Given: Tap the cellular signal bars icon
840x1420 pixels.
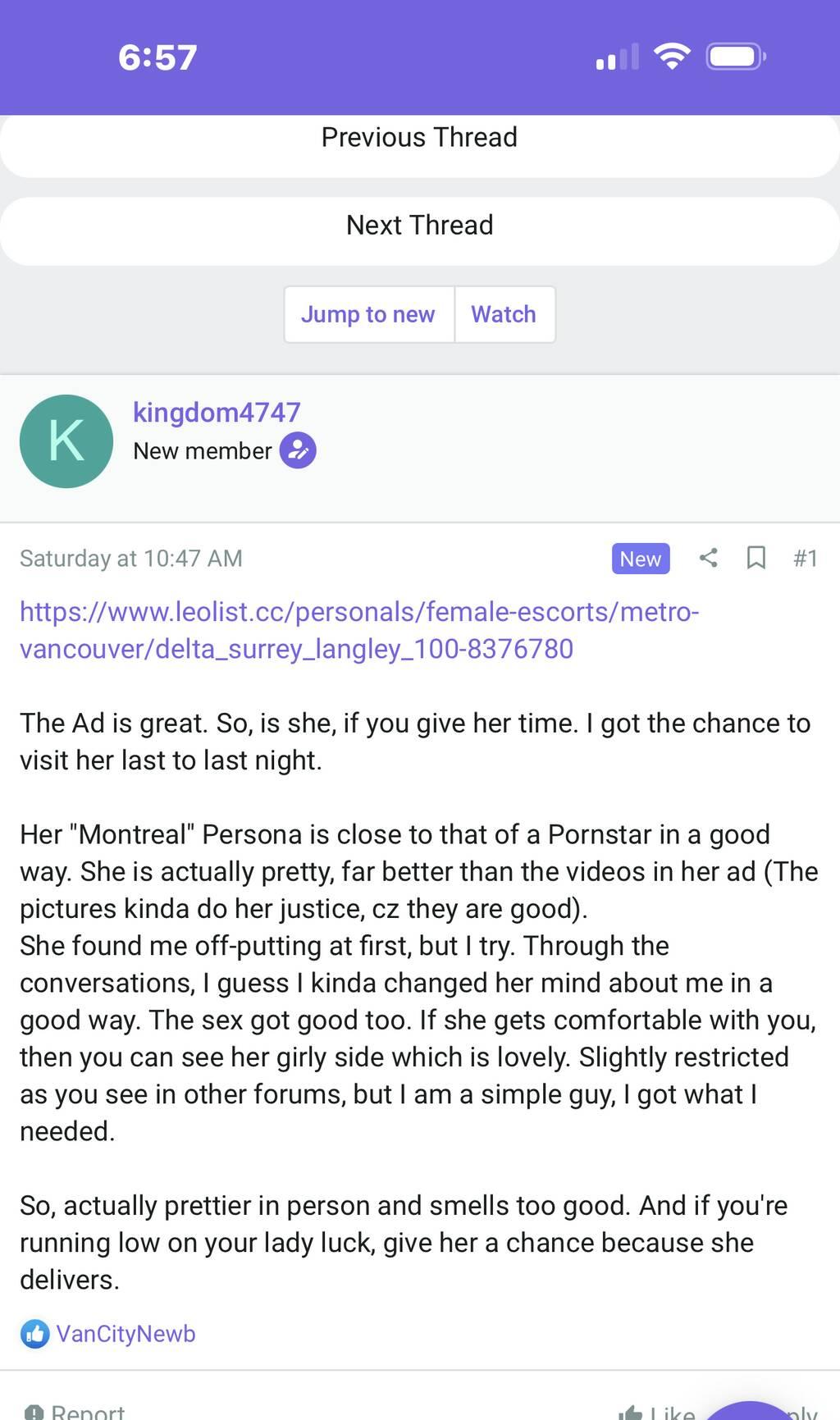Looking at the screenshot, I should pos(617,57).
